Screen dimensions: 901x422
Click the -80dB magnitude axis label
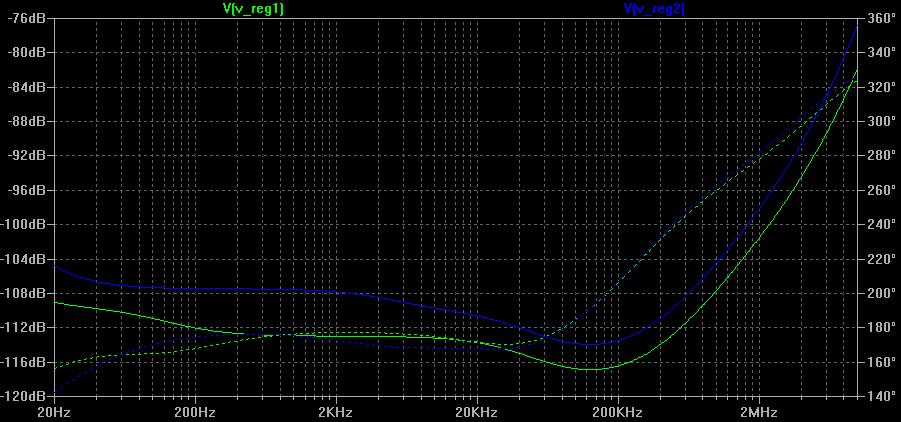pos(26,52)
